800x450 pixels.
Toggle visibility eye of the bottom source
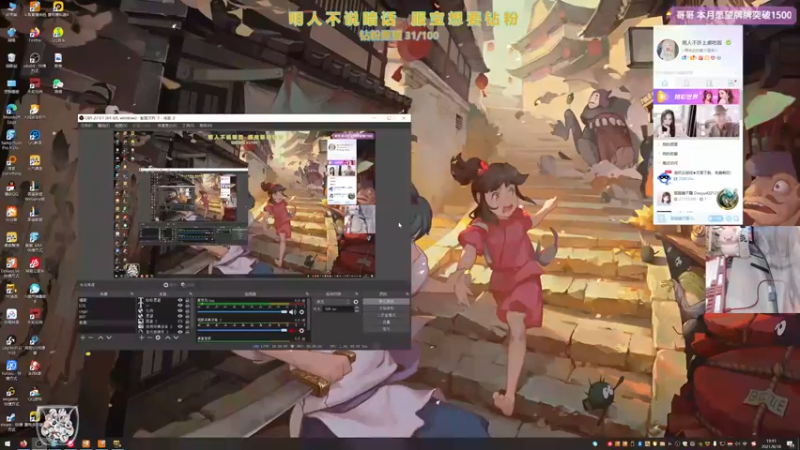point(180,332)
